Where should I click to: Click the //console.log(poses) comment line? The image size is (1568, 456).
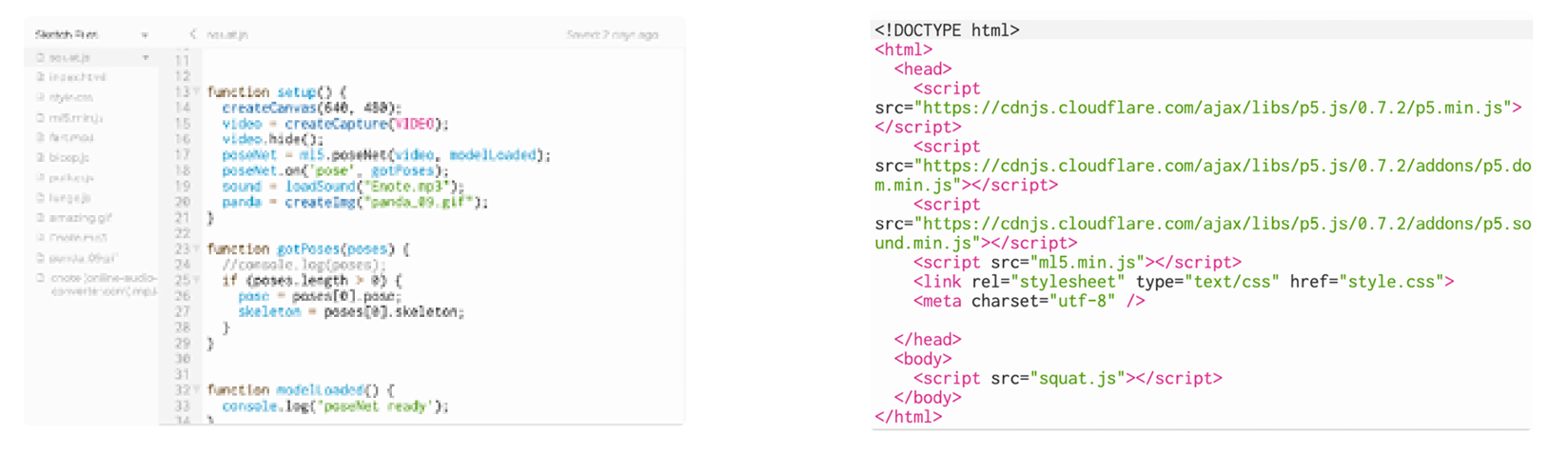click(x=304, y=265)
